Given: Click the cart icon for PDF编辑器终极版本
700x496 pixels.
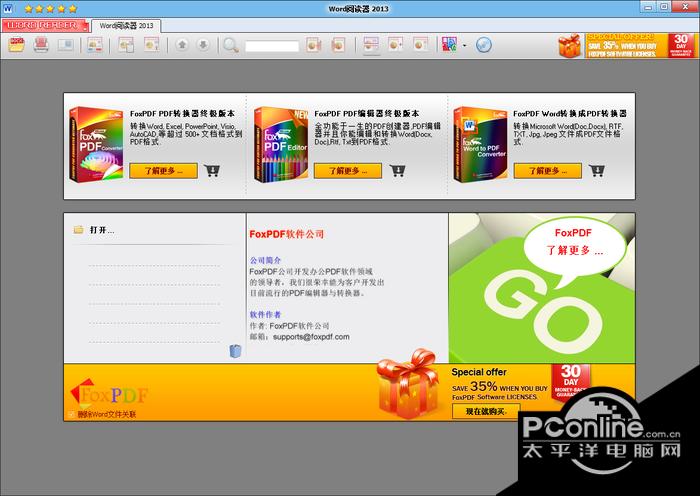Looking at the screenshot, I should click(x=397, y=171).
